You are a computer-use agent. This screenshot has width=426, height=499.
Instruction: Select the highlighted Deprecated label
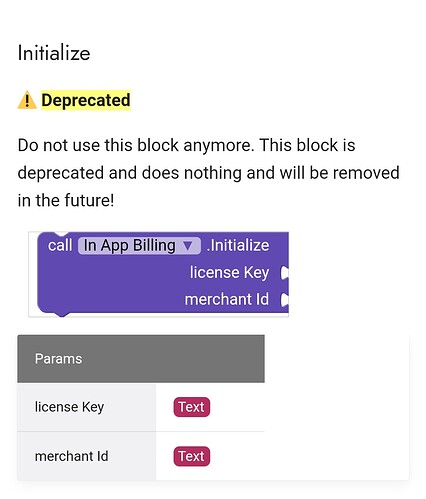pyautogui.click(x=86, y=100)
